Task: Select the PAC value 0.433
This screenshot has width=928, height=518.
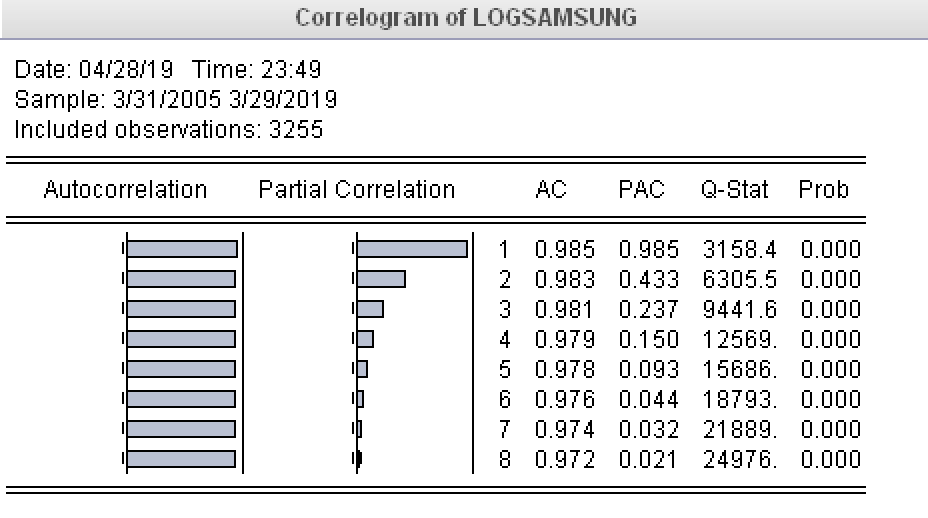Action: coord(648,279)
